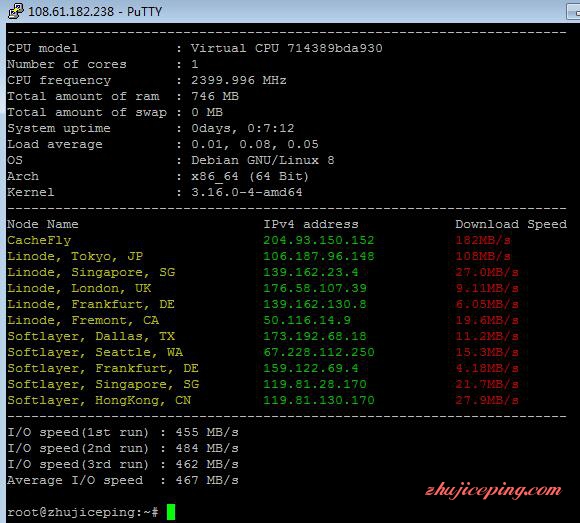This screenshot has height=523, width=580.
Task: Click the green terminal cursor block
Action: (171, 512)
